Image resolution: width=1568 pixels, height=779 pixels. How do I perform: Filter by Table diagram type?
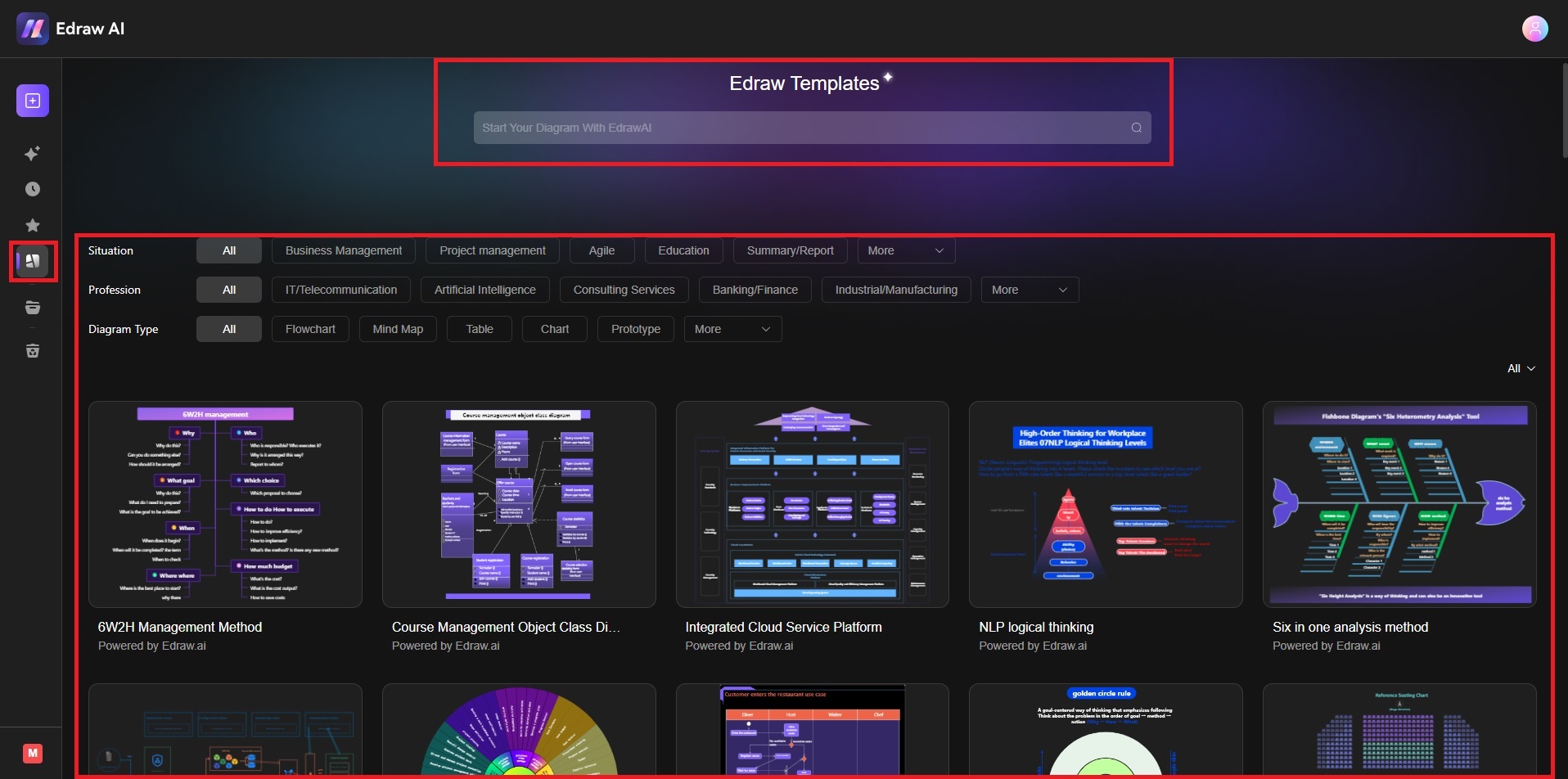pyautogui.click(x=480, y=329)
